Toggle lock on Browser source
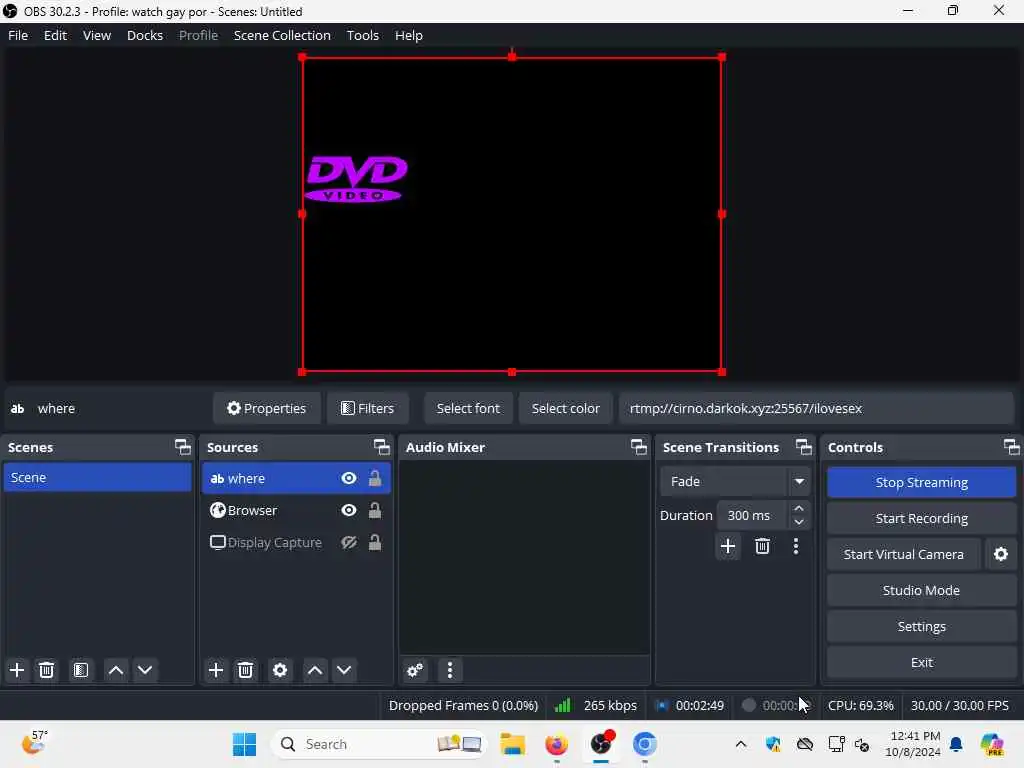Screen dimensions: 1024x768 375,510
